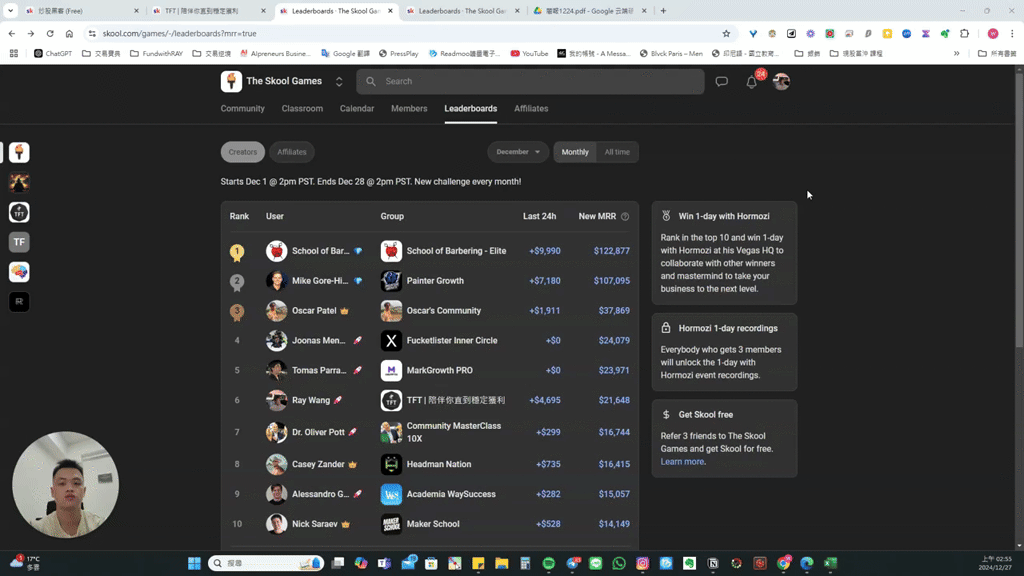
Task: Click the taskbar search box
Action: click(266, 563)
